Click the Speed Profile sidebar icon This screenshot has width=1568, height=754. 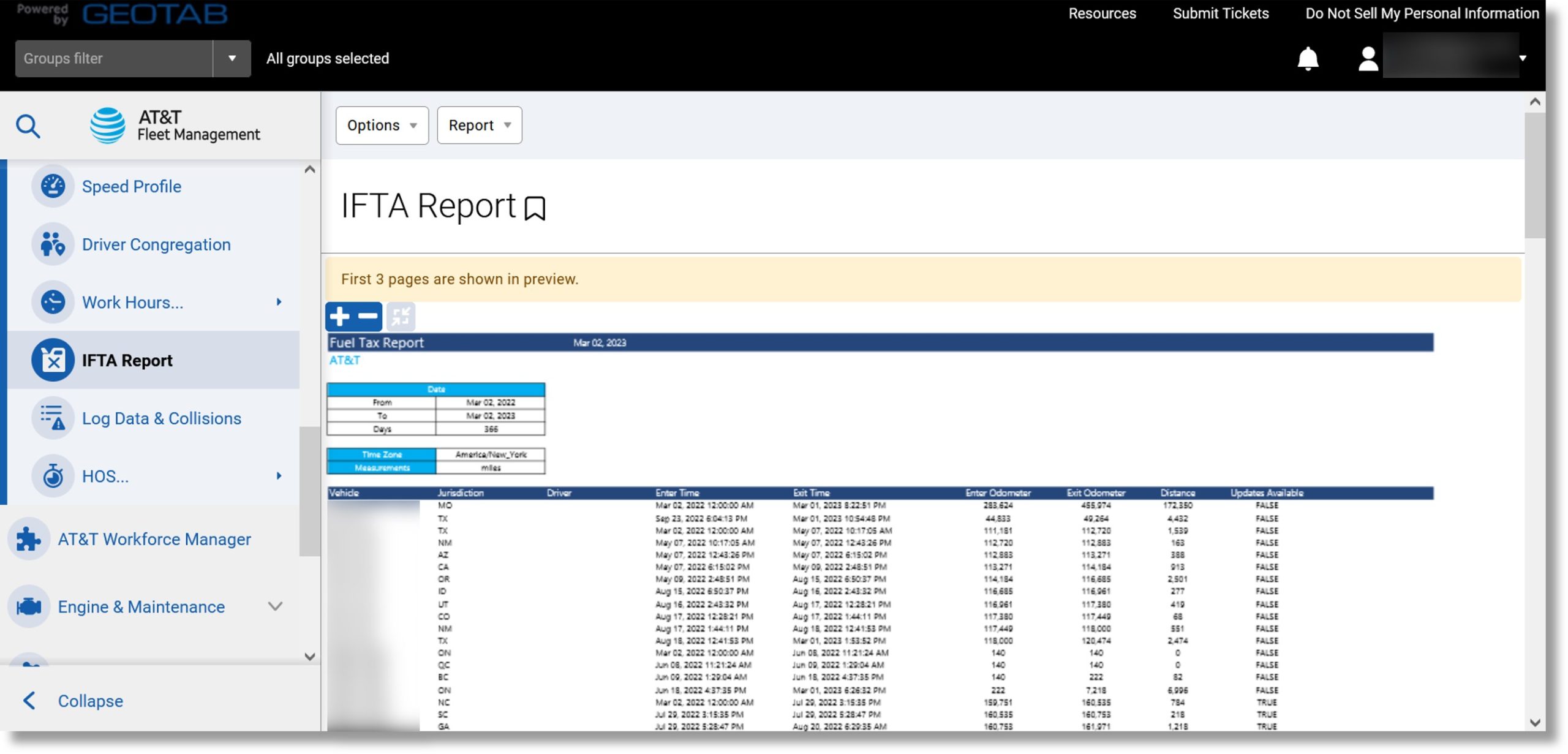point(52,187)
